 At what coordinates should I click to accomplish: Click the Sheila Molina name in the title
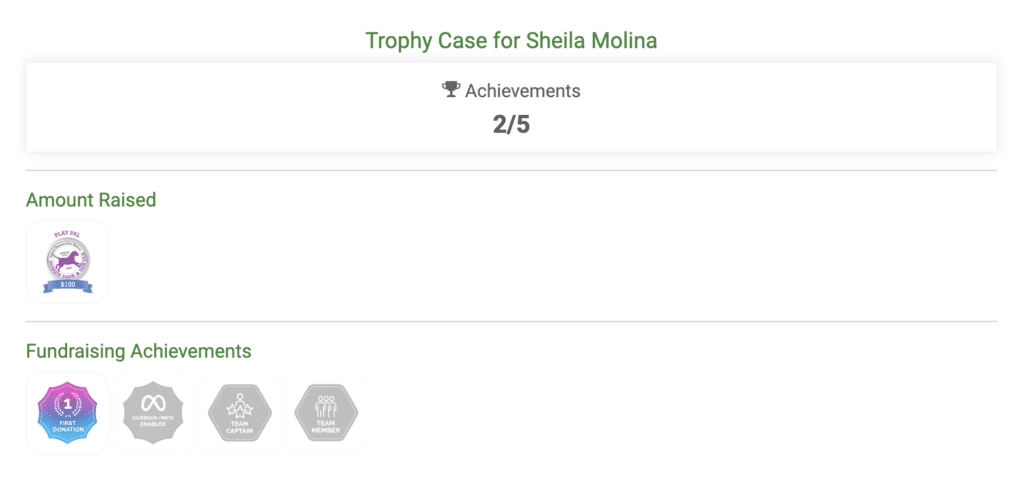point(591,40)
